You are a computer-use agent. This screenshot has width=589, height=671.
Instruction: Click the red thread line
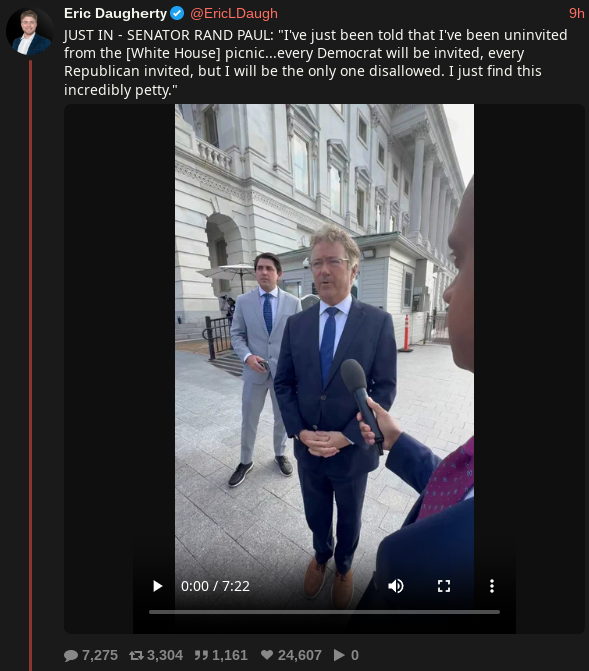[30, 365]
